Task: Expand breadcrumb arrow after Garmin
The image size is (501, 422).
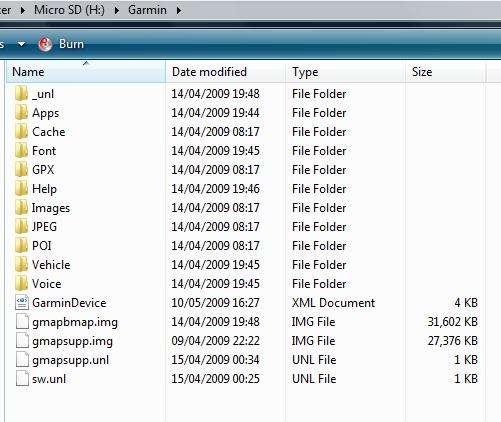Action: (x=179, y=10)
